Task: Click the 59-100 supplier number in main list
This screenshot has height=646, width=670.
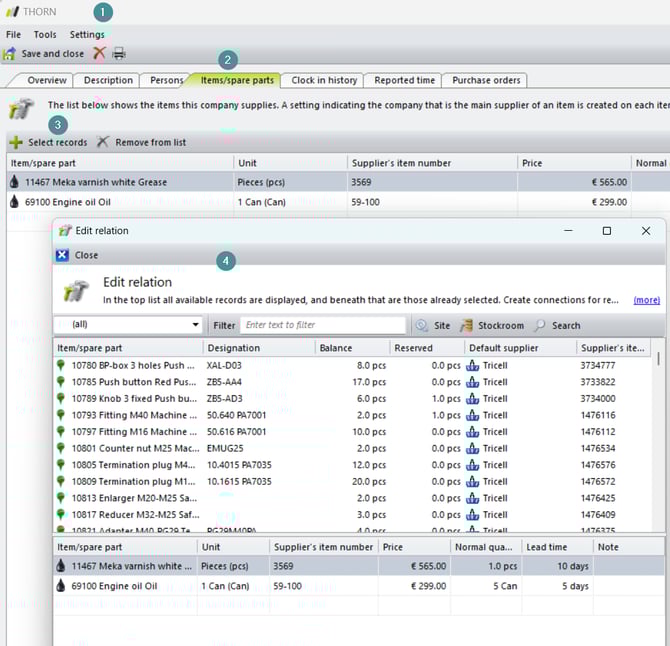Action: [x=365, y=202]
